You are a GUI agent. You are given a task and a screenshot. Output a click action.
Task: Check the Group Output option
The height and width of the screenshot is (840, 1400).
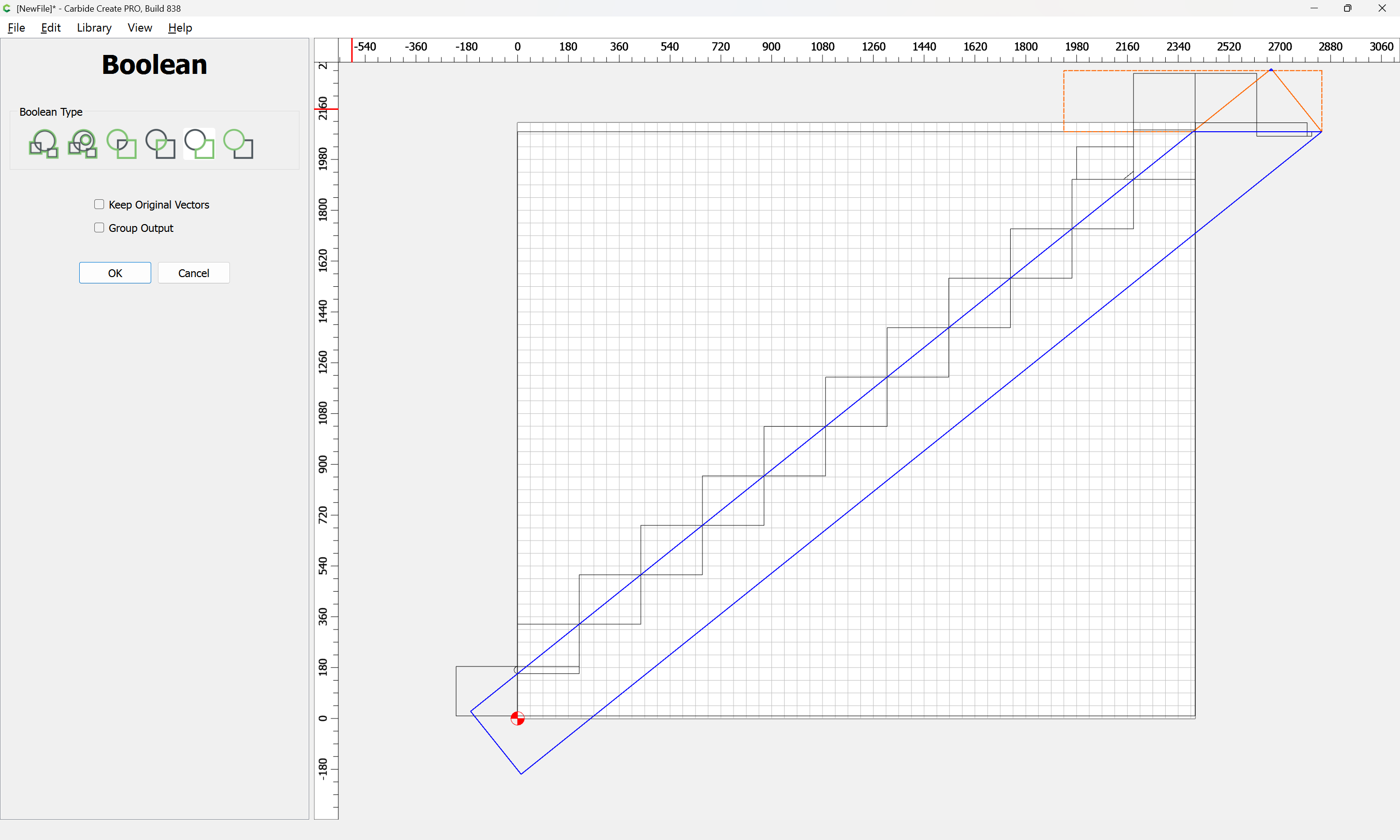pos(99,227)
